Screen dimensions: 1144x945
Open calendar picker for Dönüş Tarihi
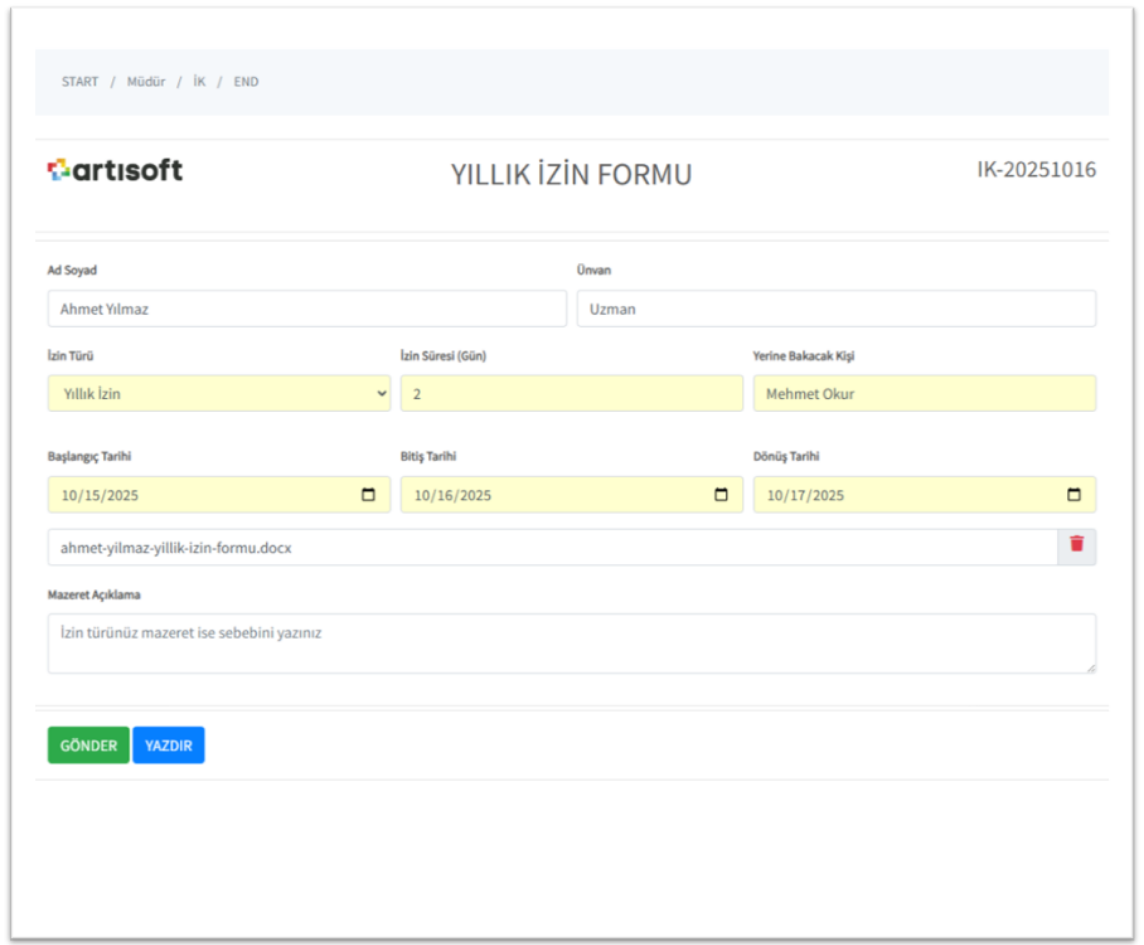tap(1074, 495)
